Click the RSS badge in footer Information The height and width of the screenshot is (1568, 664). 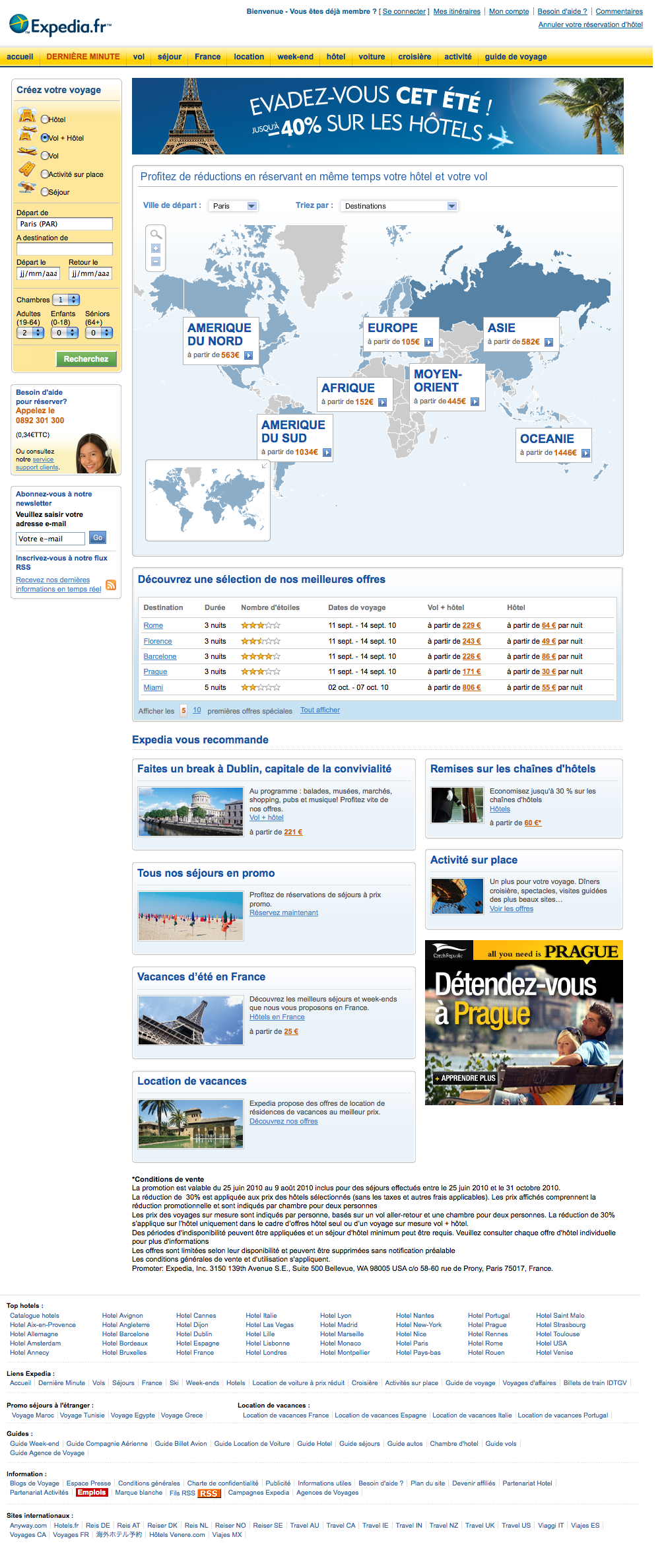(x=209, y=1493)
